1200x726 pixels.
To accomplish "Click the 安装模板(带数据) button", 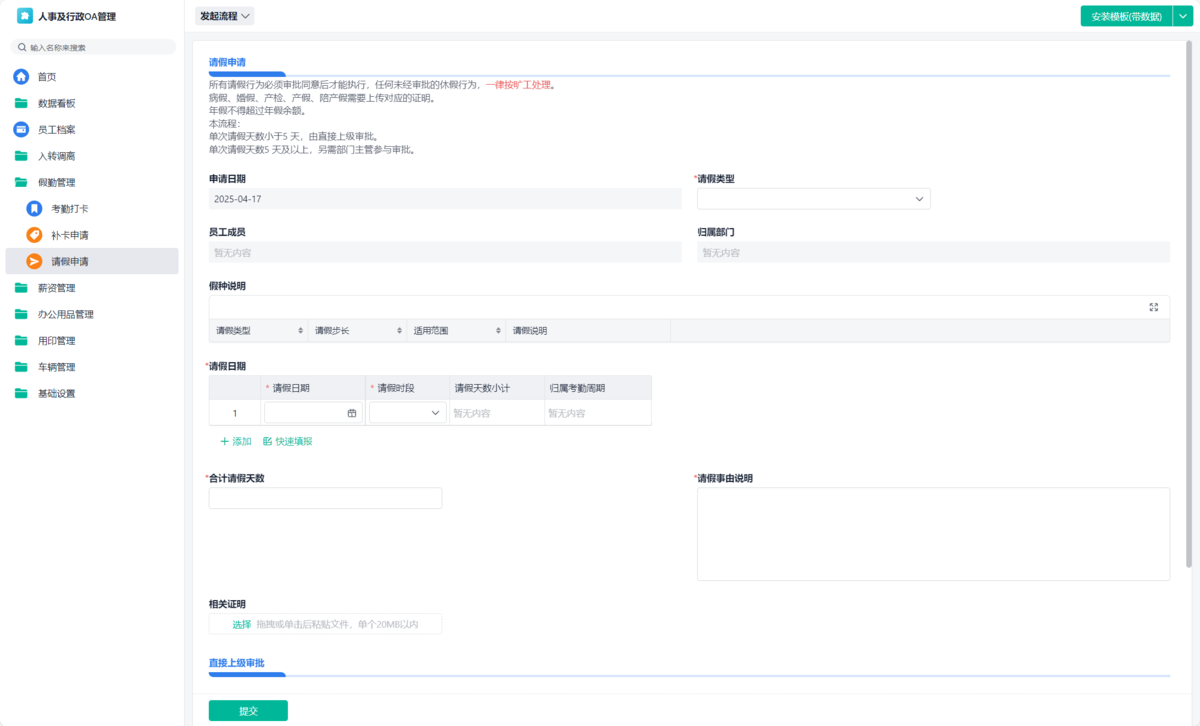I will pos(1126,16).
